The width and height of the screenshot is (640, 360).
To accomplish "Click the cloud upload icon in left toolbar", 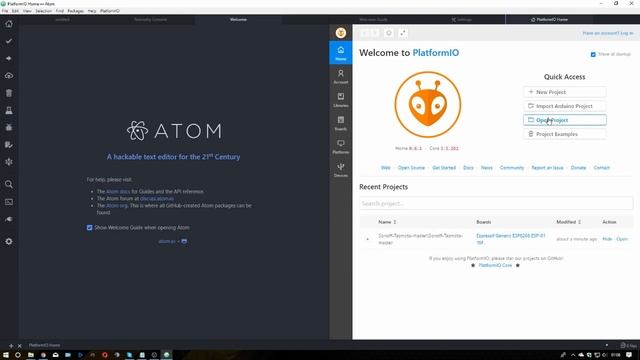I will [9, 76].
